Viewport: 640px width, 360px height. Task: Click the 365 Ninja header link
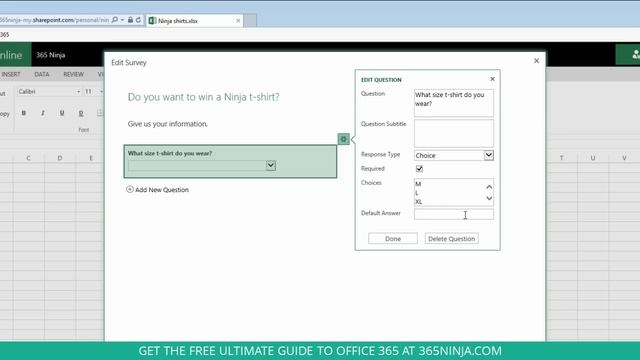pyautogui.click(x=51, y=55)
